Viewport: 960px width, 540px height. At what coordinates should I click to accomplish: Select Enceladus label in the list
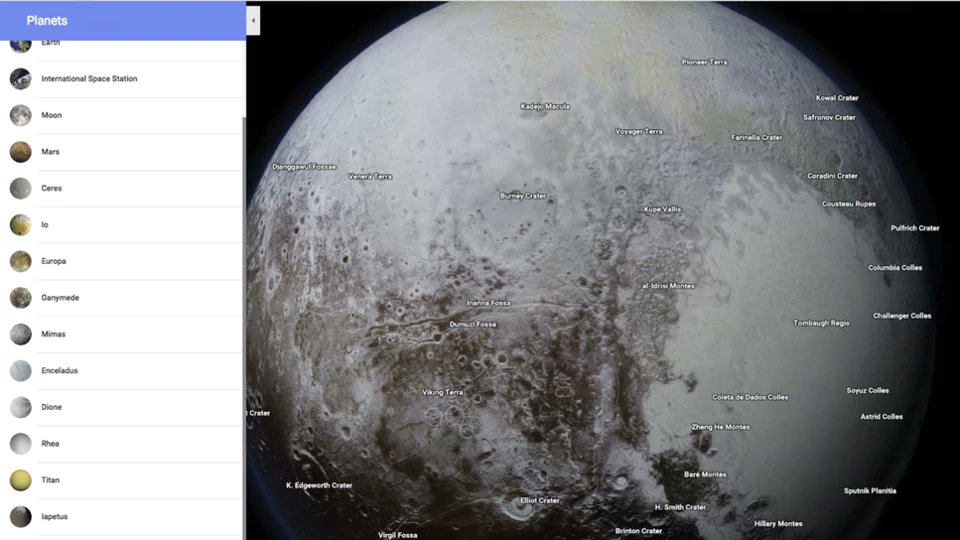59,370
